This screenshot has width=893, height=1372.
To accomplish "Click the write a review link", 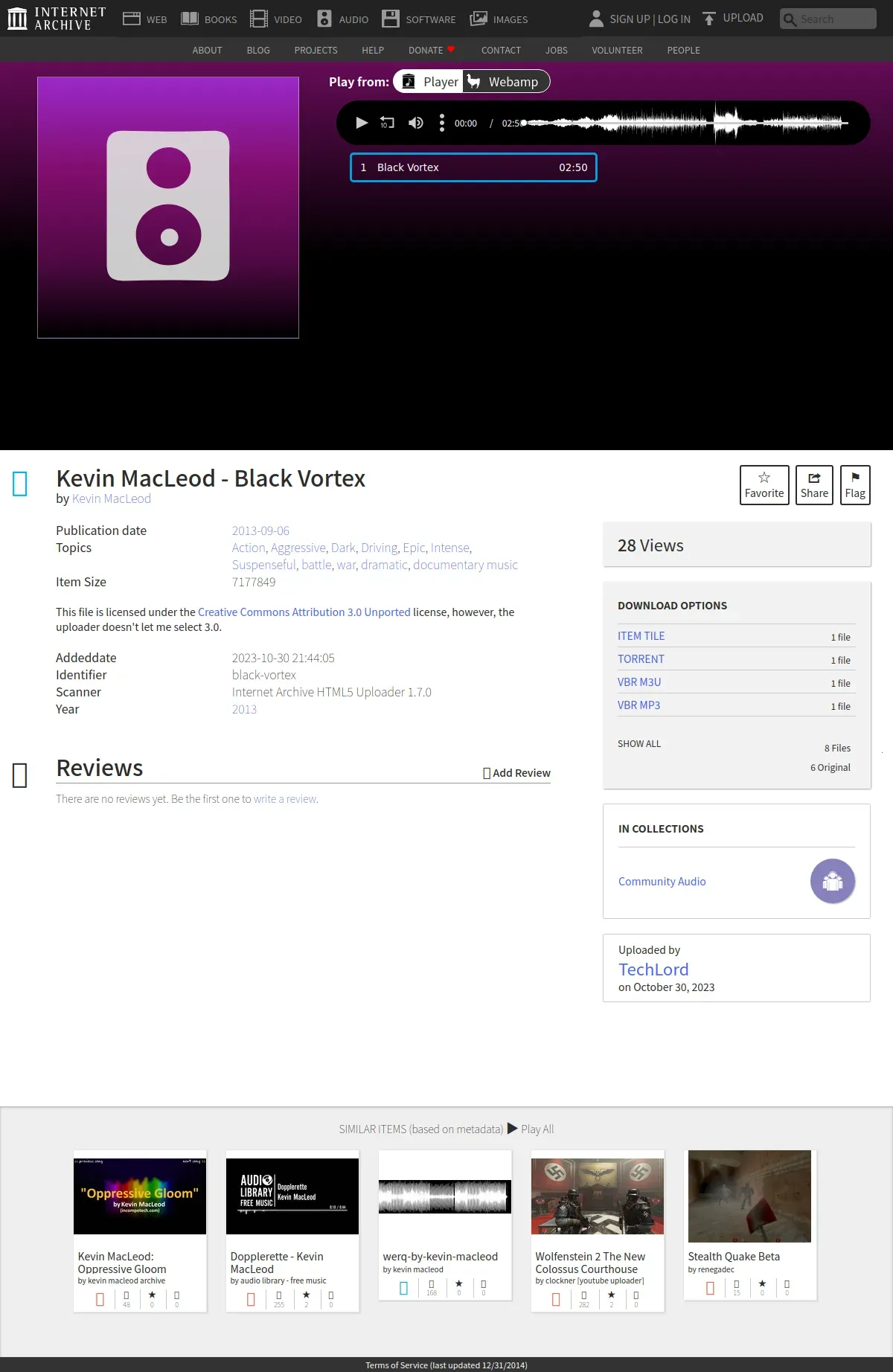I will 285,799.
